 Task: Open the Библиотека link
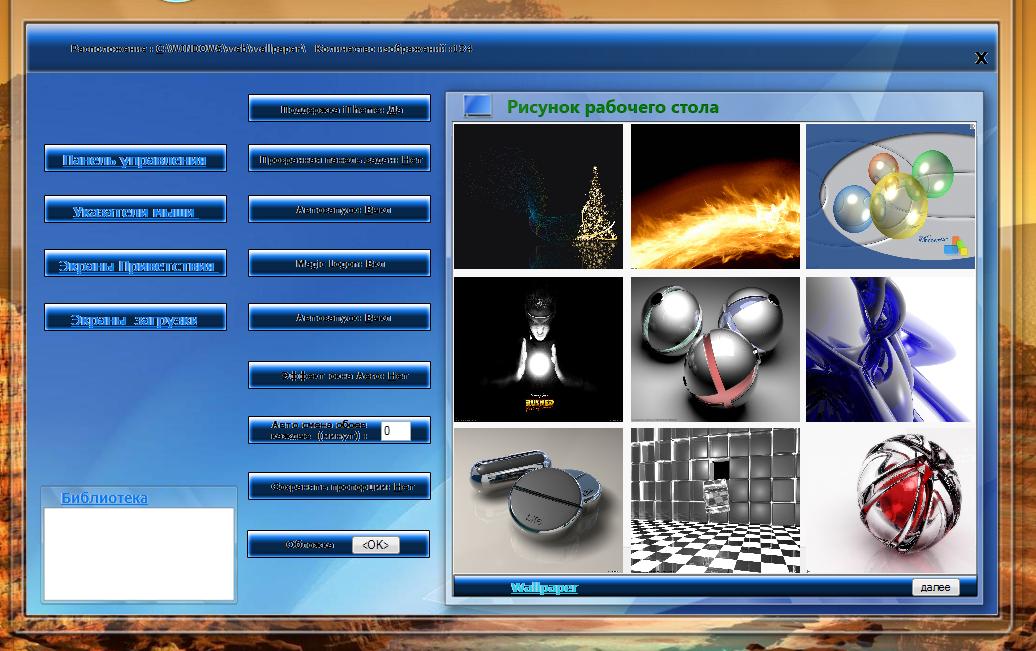pyautogui.click(x=104, y=498)
